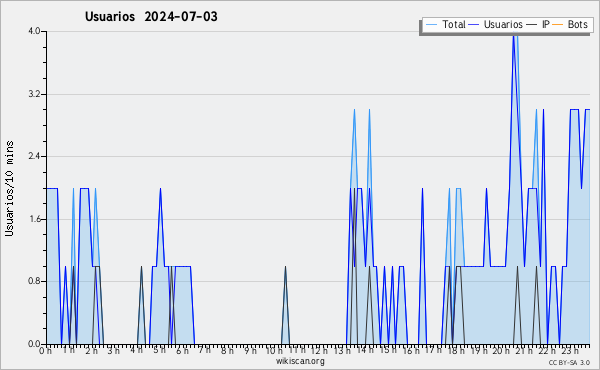Click the 21 h x-axis label

(x=524, y=351)
